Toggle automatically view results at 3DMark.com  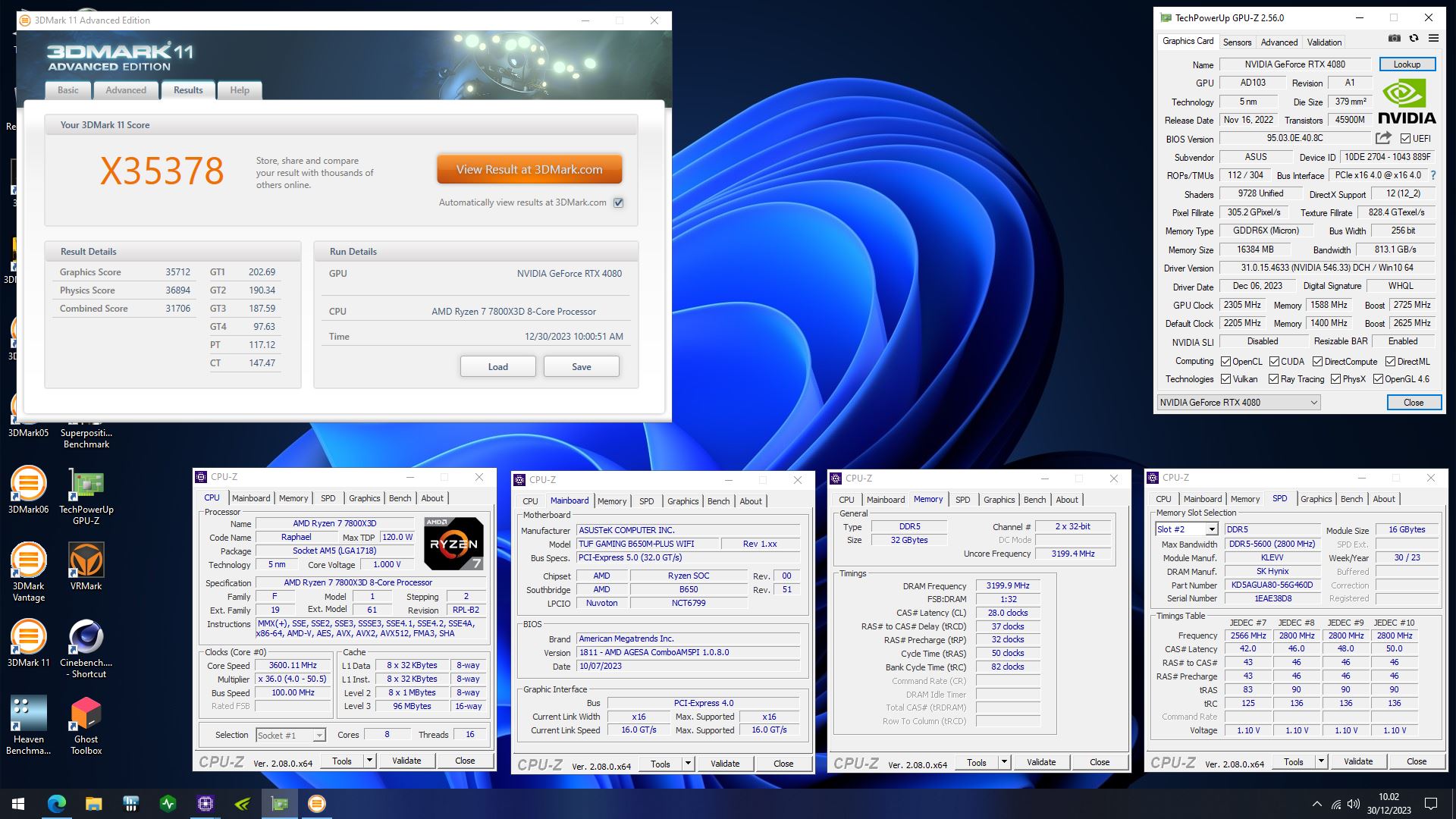(x=619, y=202)
